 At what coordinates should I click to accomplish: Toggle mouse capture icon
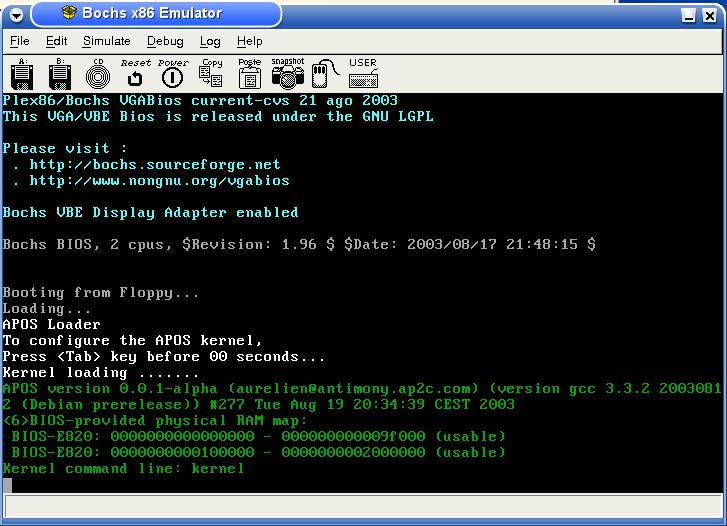point(325,73)
